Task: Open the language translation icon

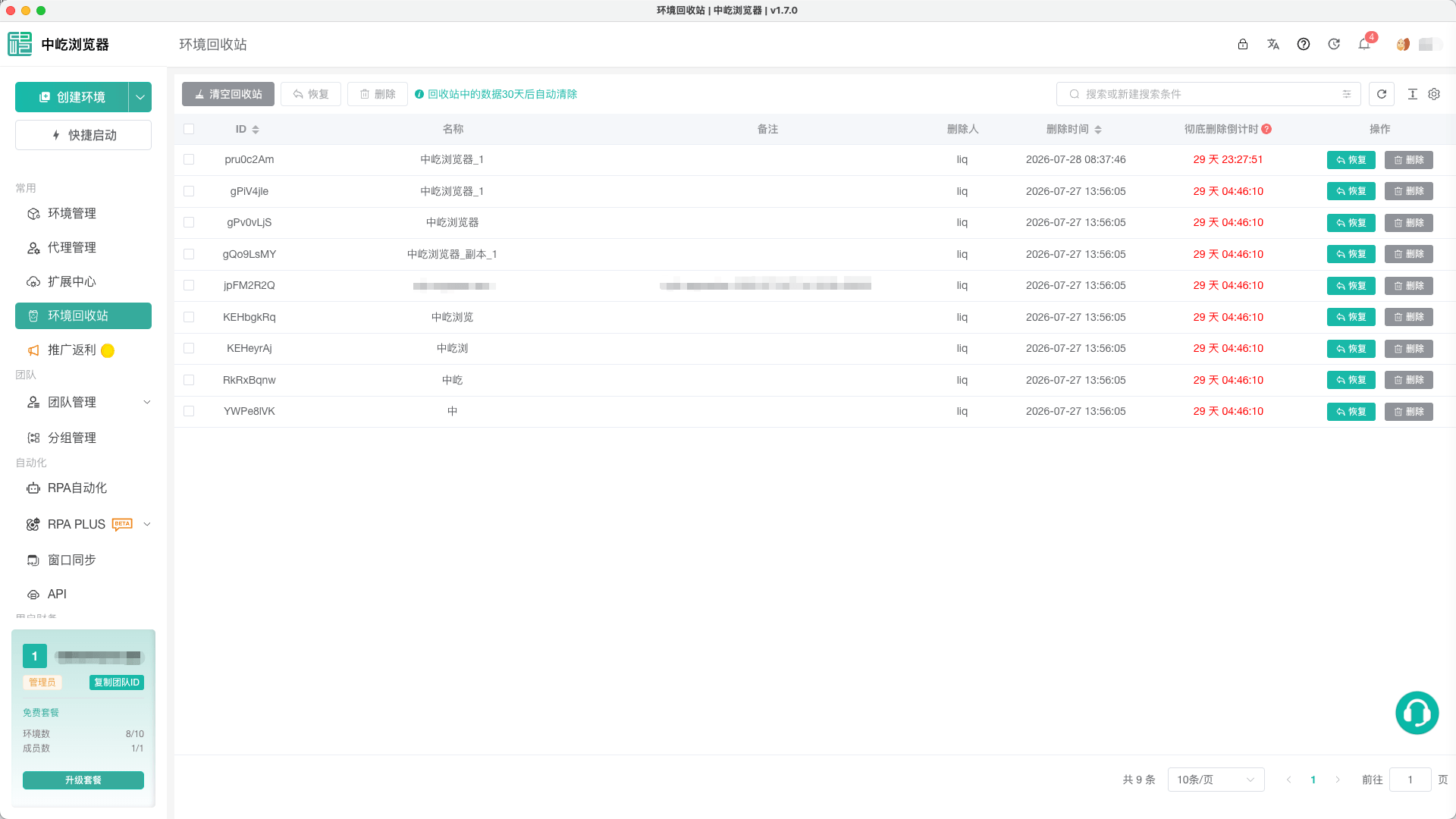Action: tap(1273, 45)
